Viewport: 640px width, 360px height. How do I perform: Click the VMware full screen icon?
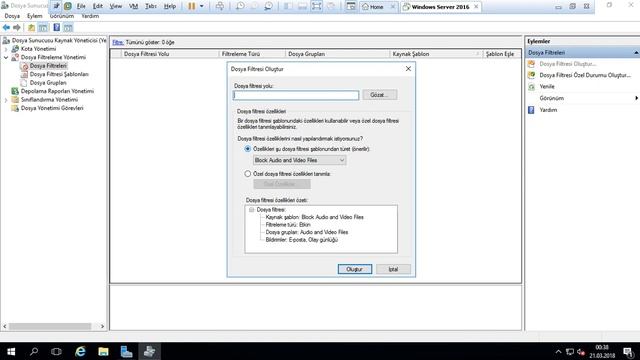pyautogui.click(x=317, y=6)
